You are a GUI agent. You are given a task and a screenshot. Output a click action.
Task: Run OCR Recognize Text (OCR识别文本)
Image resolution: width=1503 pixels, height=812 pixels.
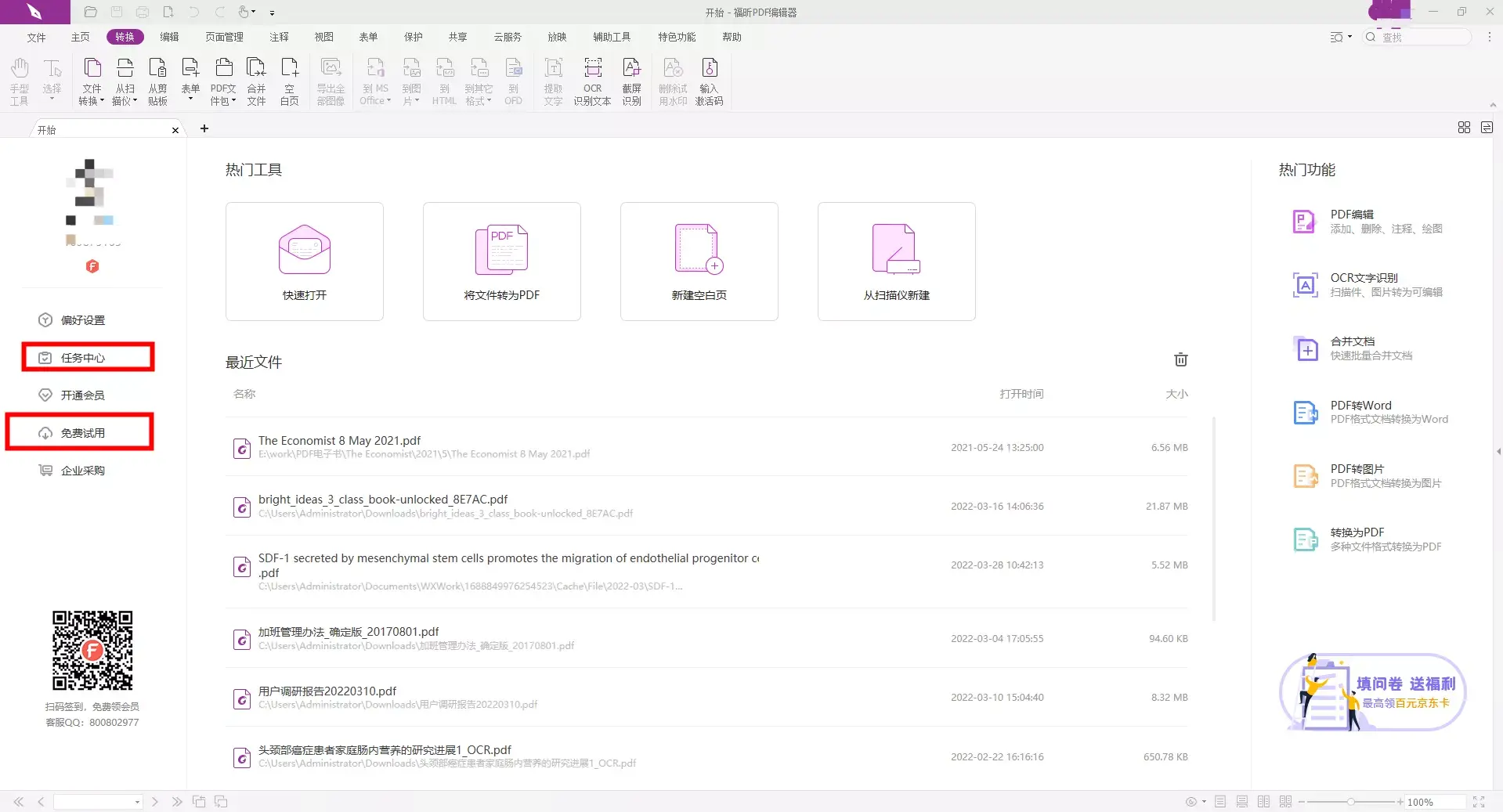592,81
